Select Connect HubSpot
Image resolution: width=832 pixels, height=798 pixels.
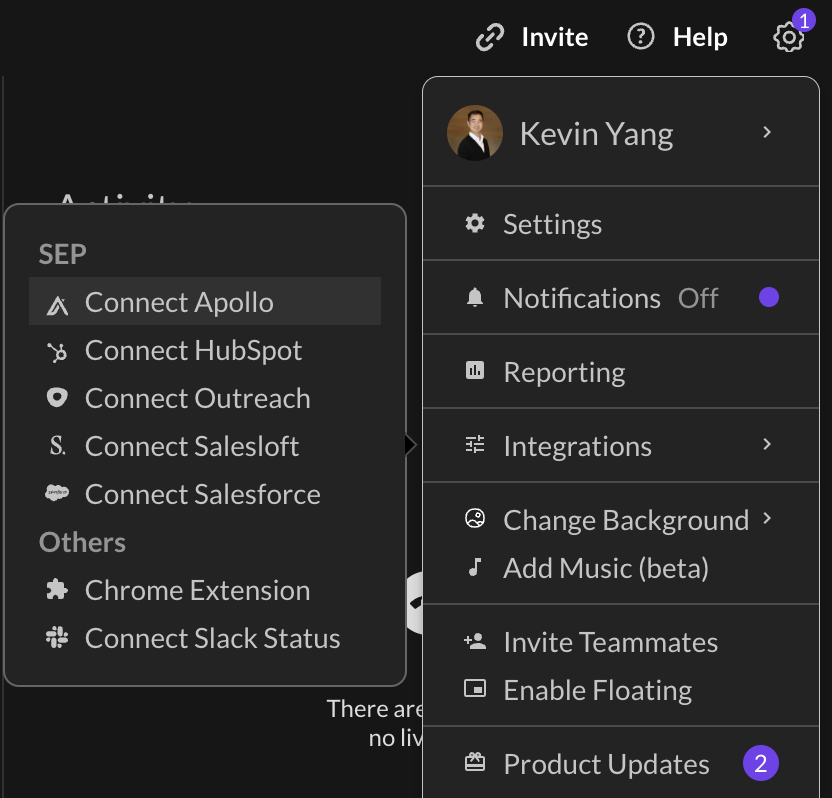[x=205, y=350]
